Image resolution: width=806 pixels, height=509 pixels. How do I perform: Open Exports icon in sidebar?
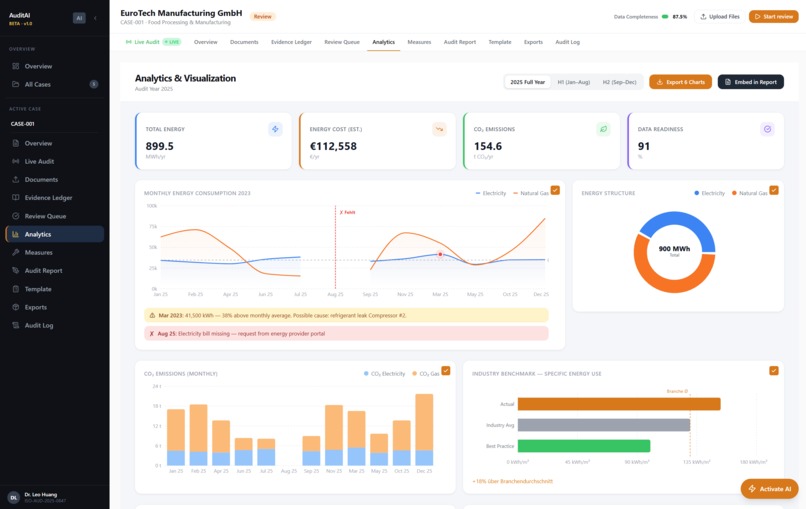coord(15,307)
